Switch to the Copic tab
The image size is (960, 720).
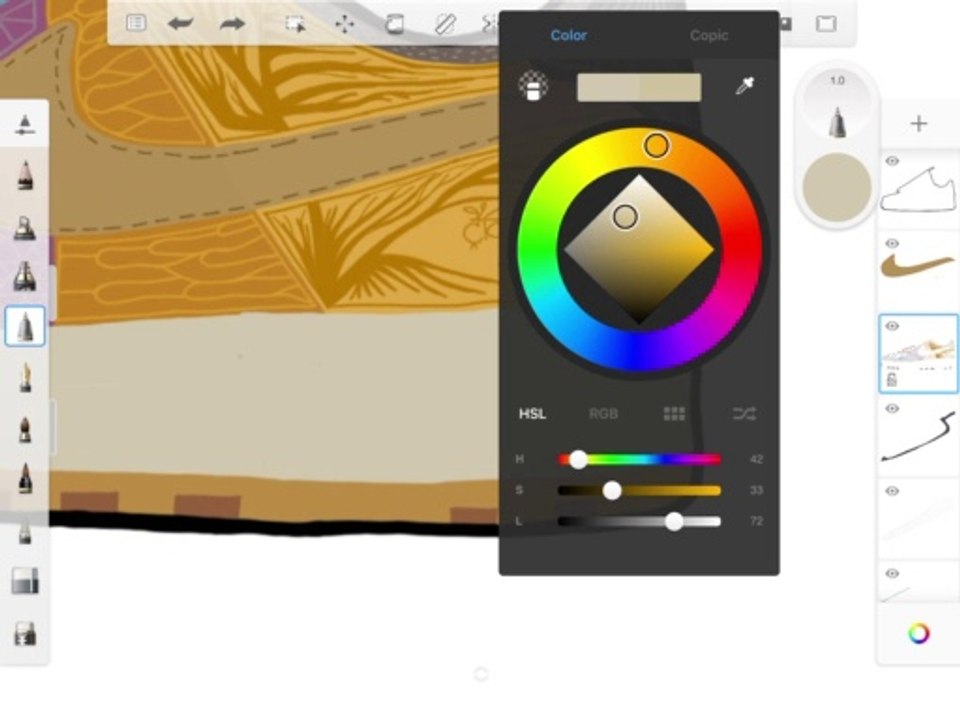pos(709,36)
